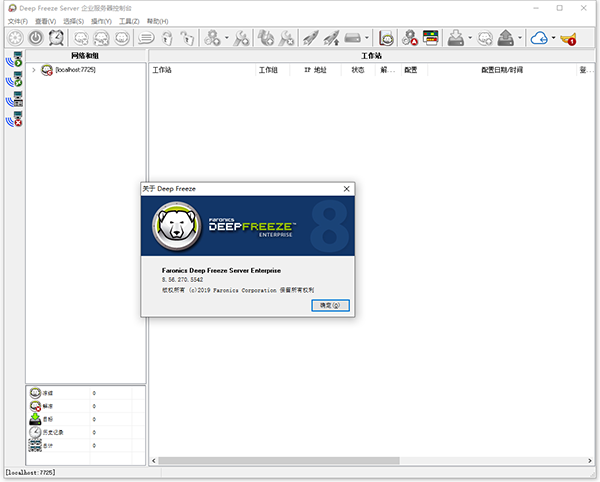Sort by the 配置日期/时间 column header
The image size is (600, 482).
502,70
